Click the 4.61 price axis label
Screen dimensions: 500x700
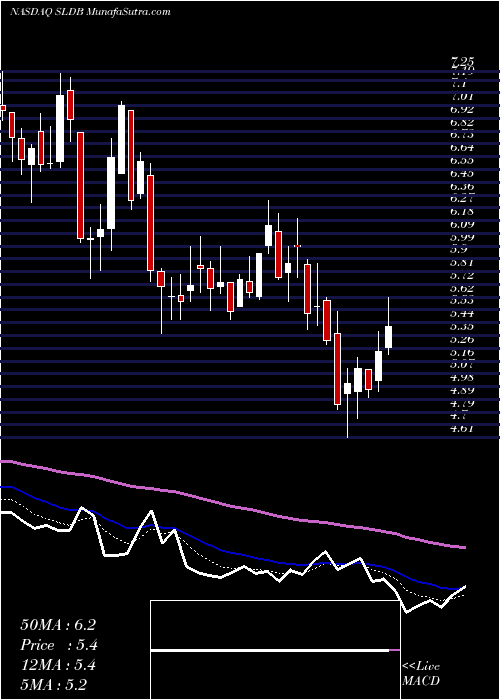point(462,429)
